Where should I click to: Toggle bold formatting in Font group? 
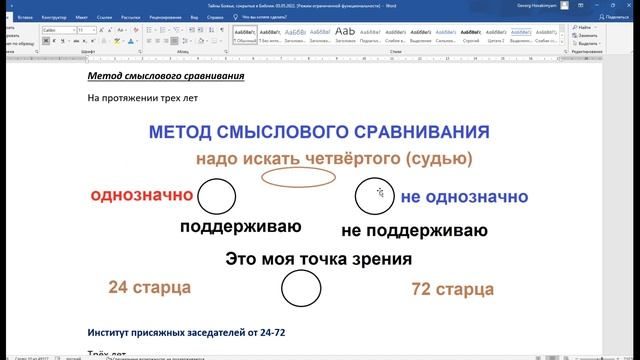[x=46, y=41]
